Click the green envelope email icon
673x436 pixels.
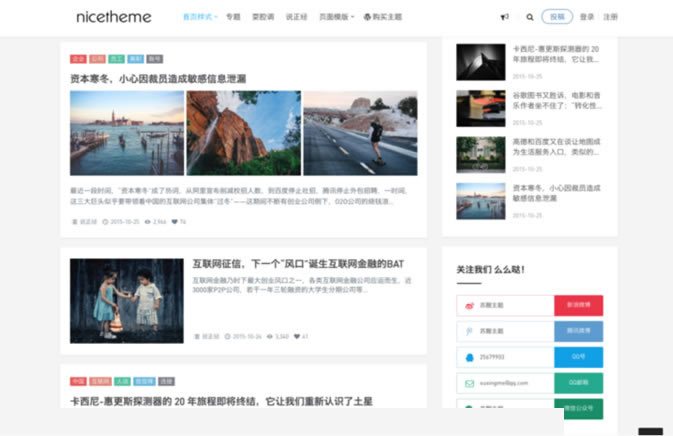click(x=470, y=383)
